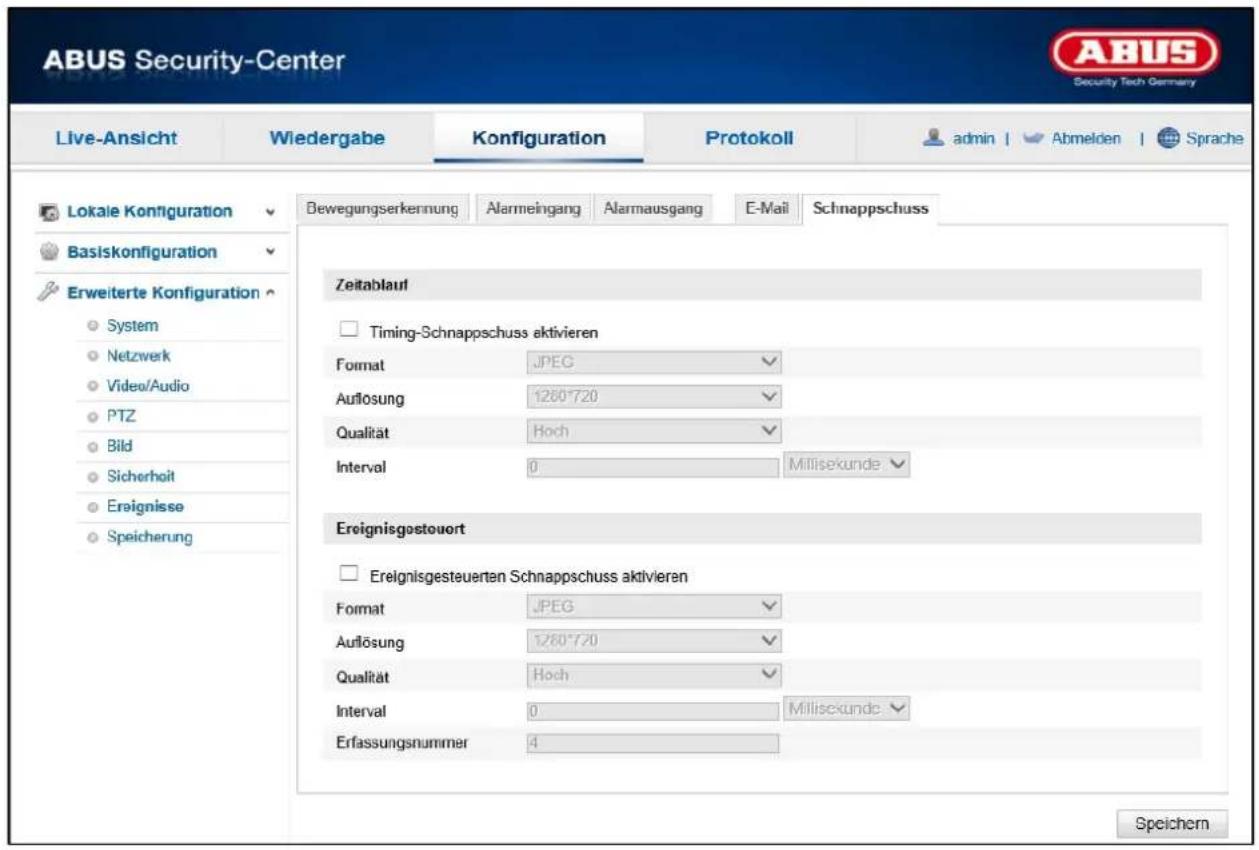Viewport: 1259px width, 850px height.
Task: Open Bild in the sidebar
Action: [120, 447]
